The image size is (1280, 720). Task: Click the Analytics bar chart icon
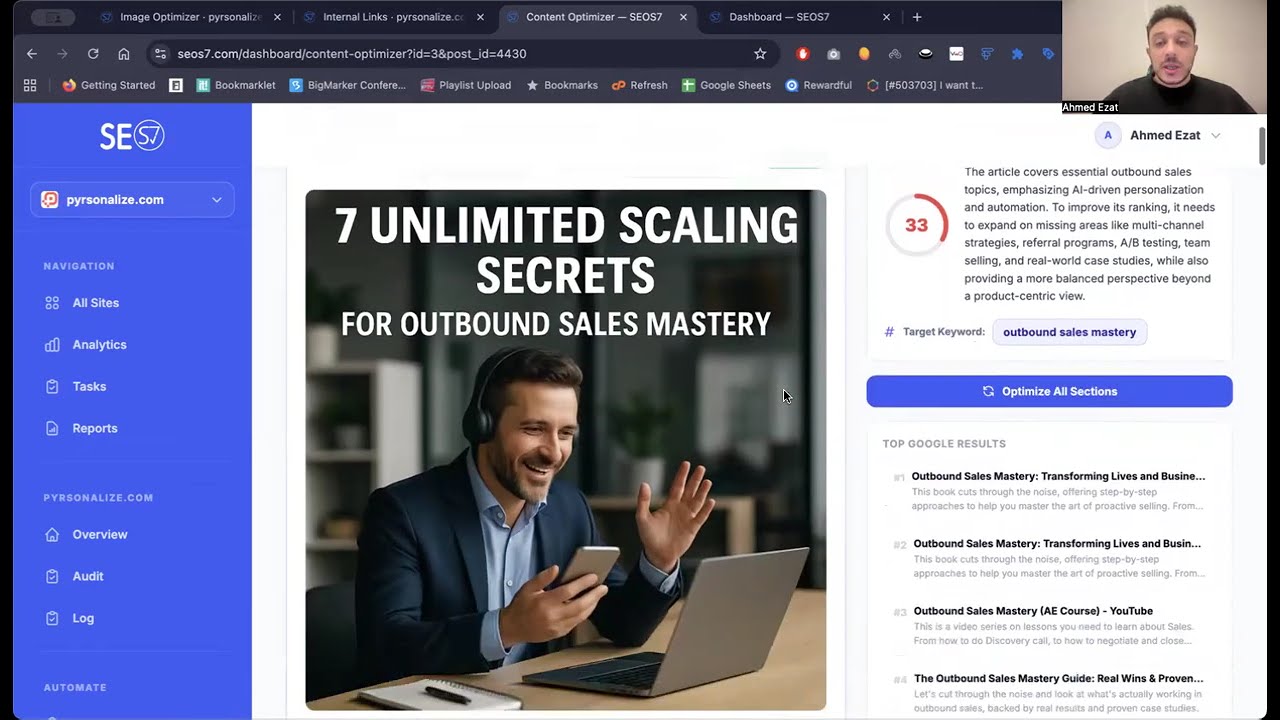52,345
